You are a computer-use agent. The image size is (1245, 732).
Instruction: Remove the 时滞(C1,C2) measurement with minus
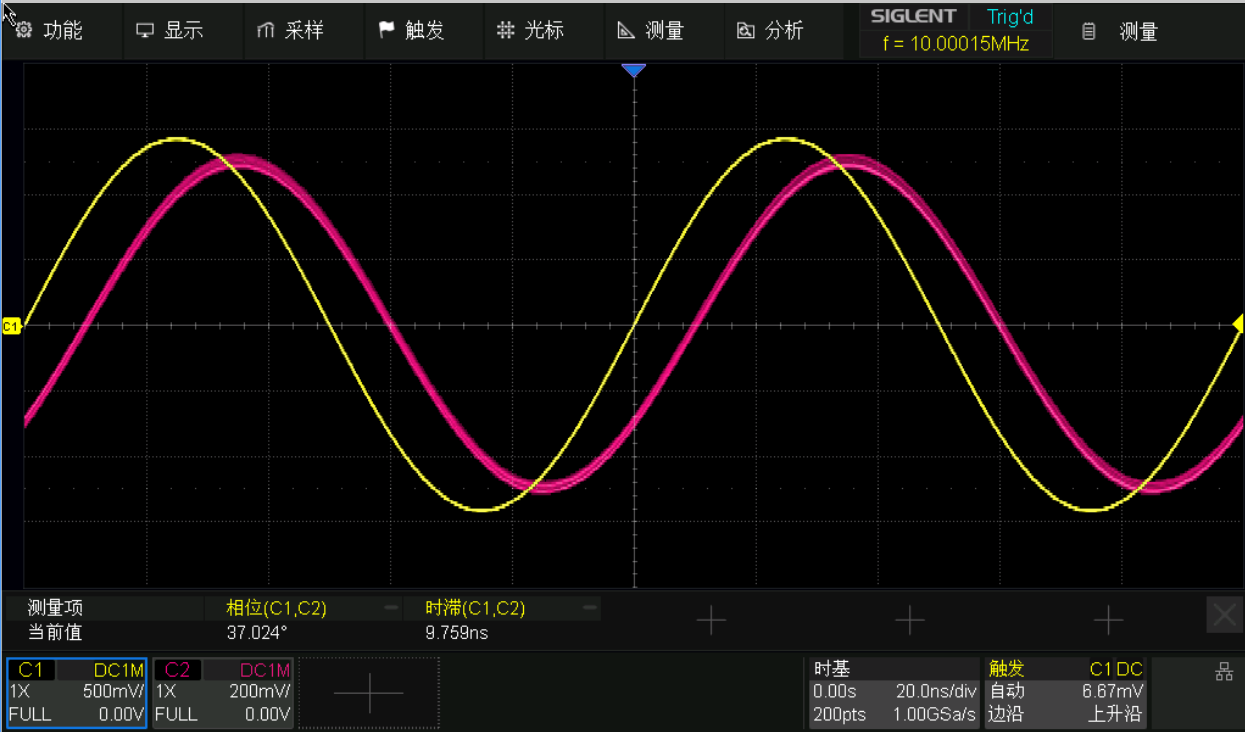coord(590,608)
